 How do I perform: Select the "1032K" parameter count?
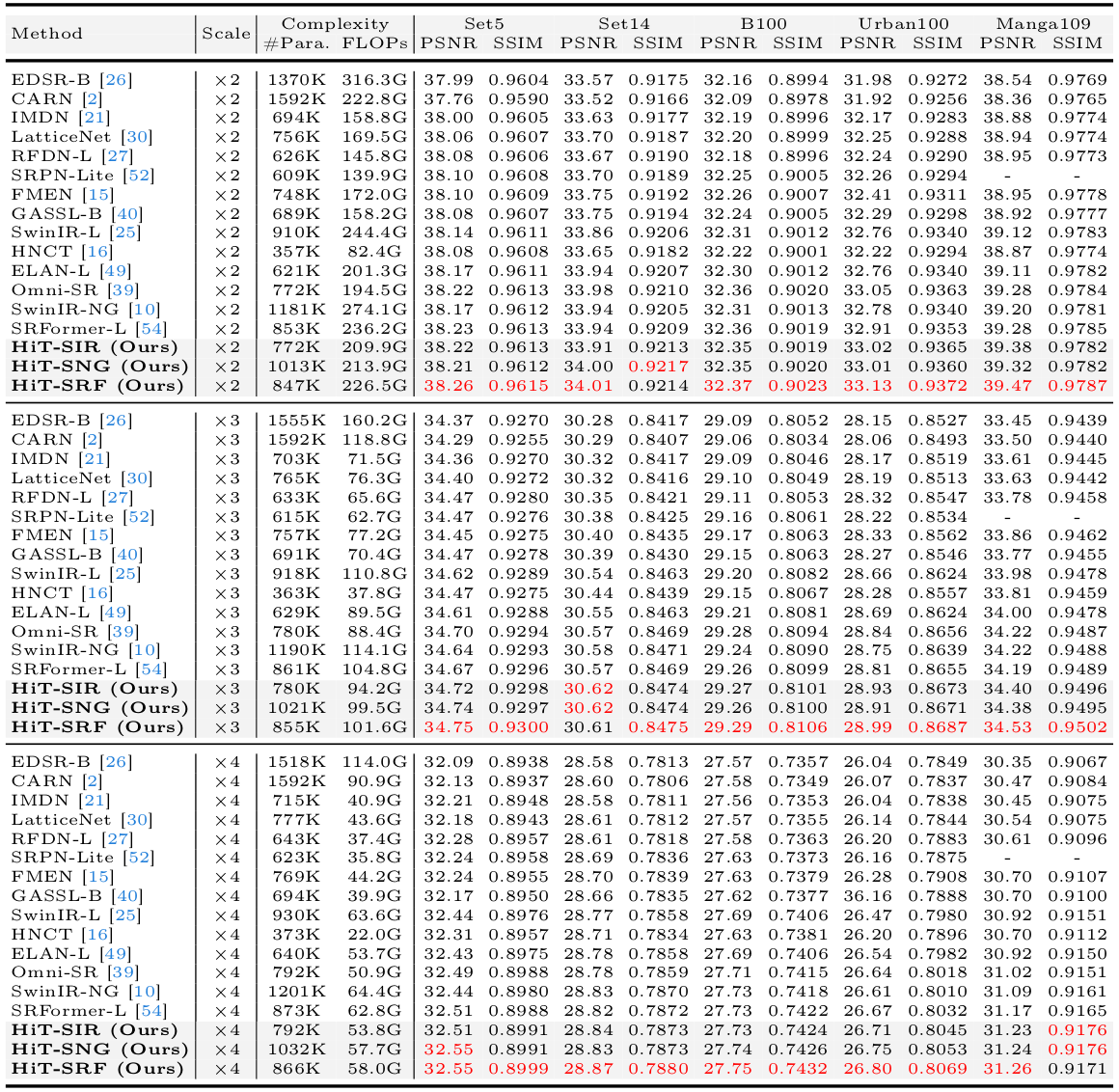click(297, 1050)
